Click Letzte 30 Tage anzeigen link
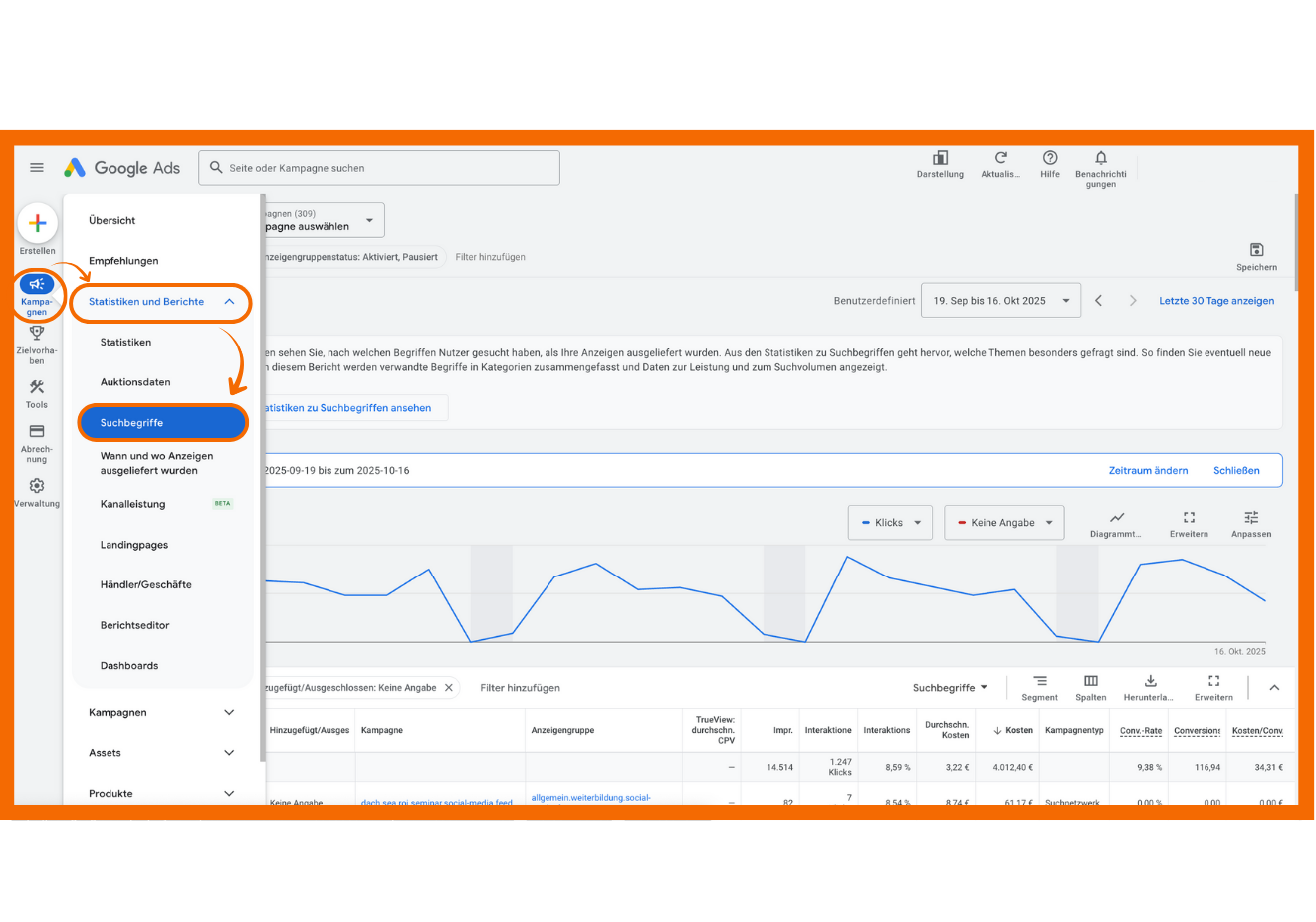This screenshot has height=922, width=1316. [x=1215, y=301]
